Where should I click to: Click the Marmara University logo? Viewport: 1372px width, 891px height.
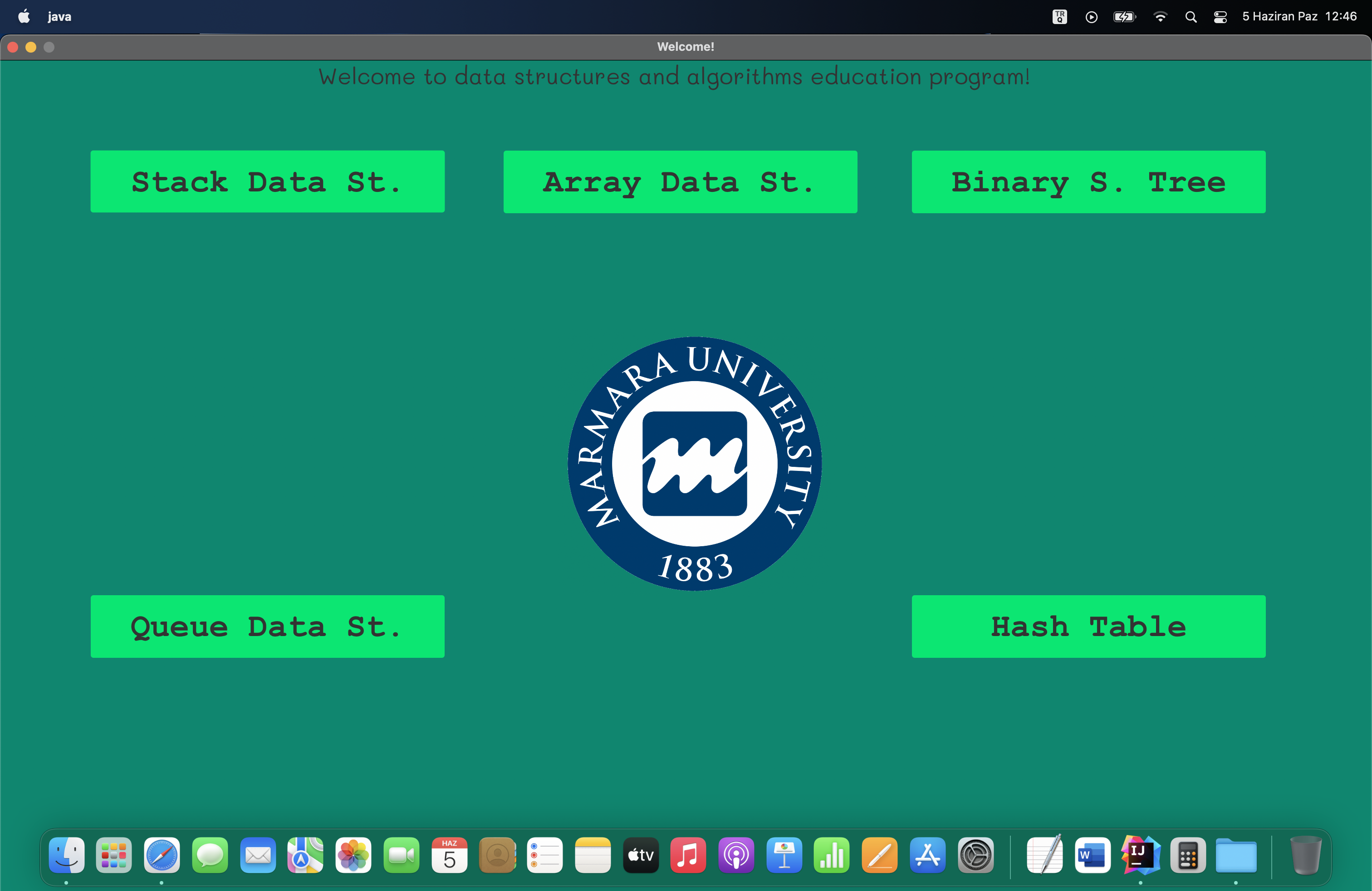tap(695, 463)
